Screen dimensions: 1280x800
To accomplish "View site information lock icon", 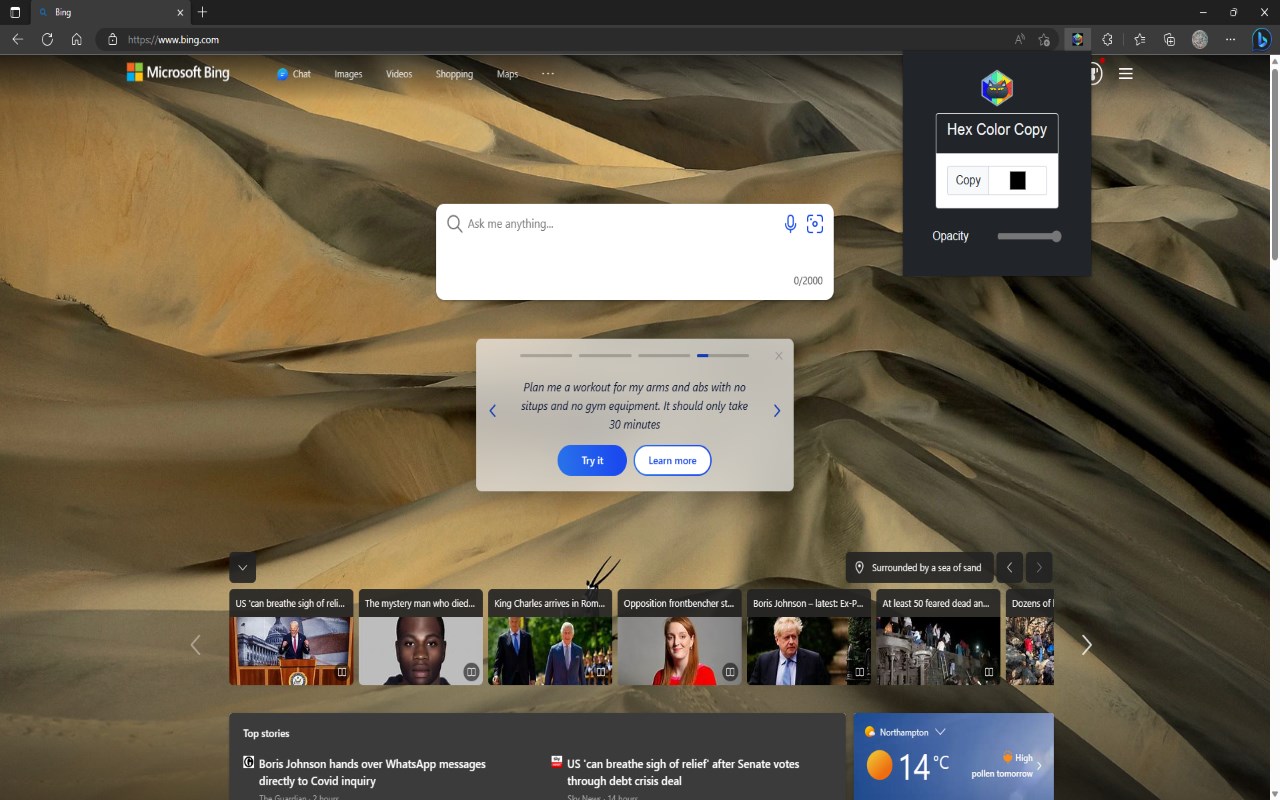I will (x=112, y=40).
